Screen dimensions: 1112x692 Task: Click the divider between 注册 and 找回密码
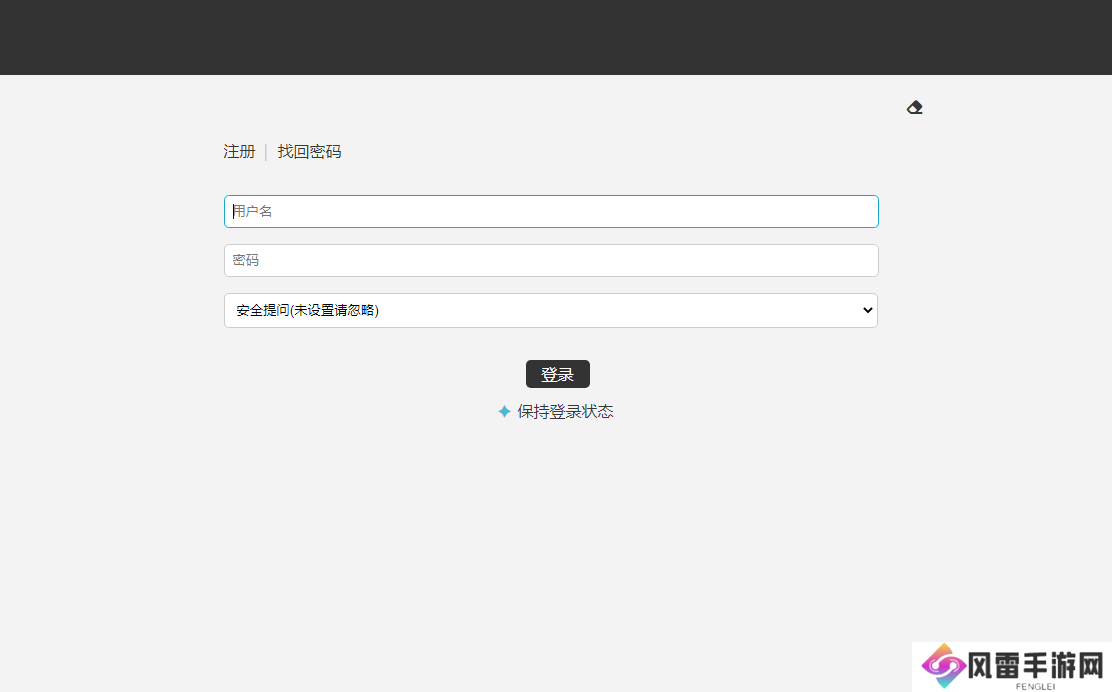[266, 152]
